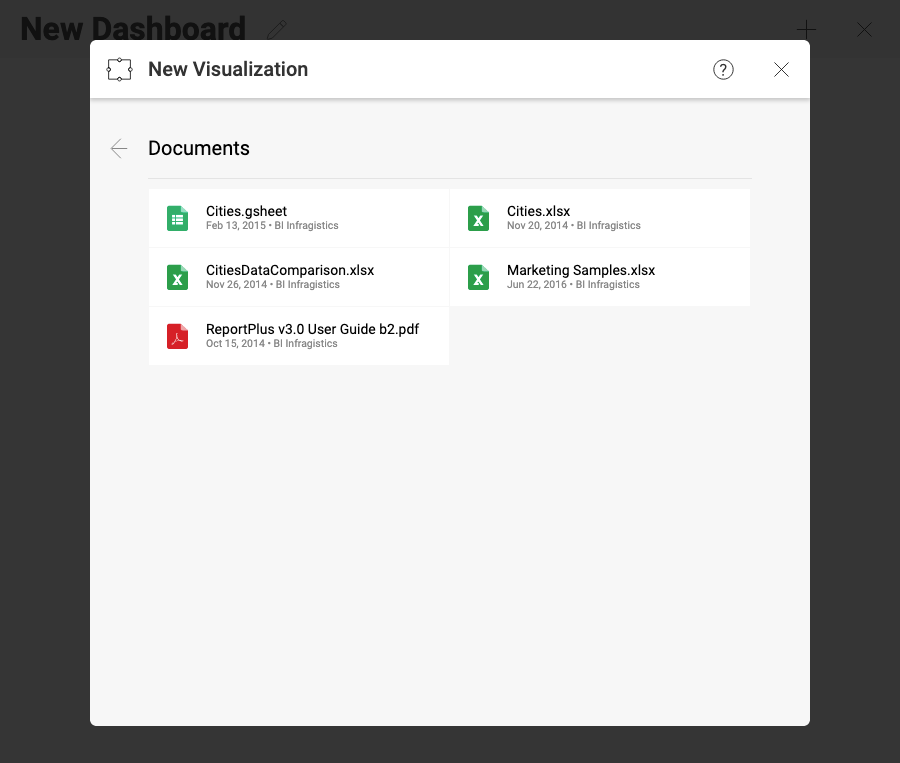900x763 pixels.
Task: Open ReportPlus v3.0 User Guide b2.pdf name
Action: click(x=312, y=329)
